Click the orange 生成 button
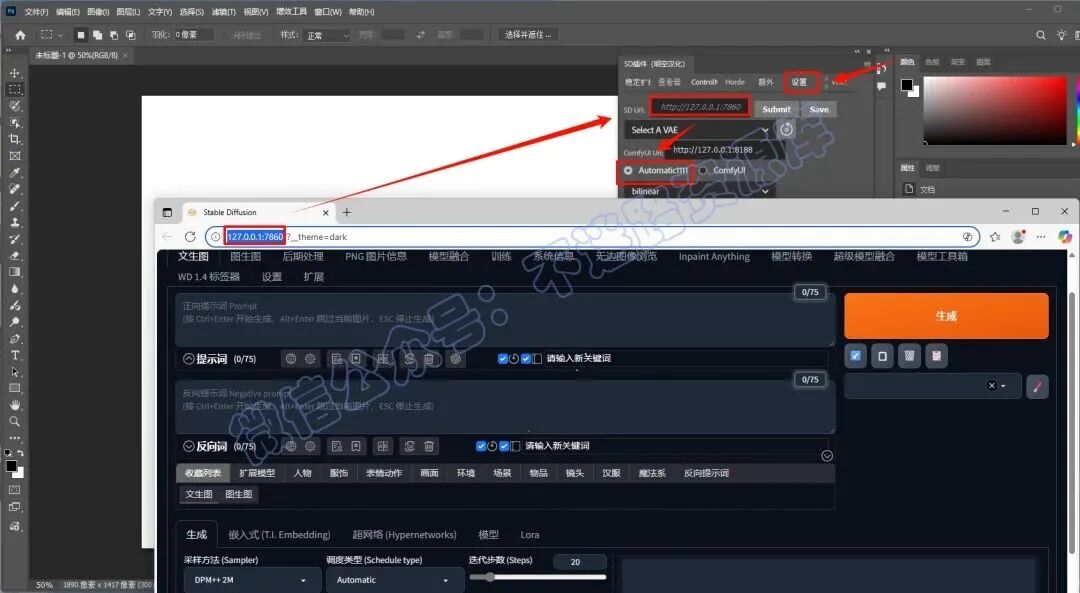1080x593 pixels. point(946,315)
